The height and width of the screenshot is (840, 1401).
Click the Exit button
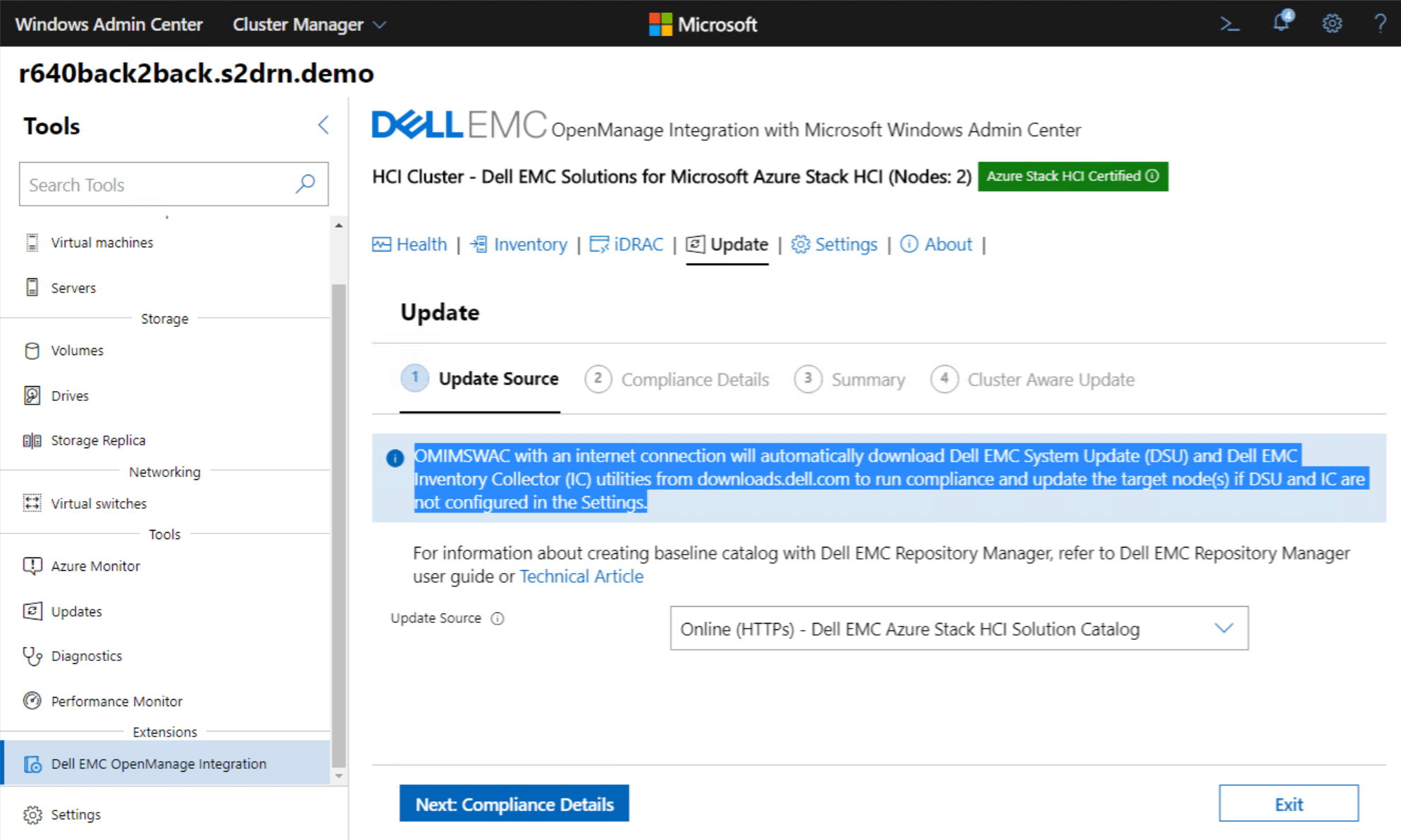pos(1289,804)
